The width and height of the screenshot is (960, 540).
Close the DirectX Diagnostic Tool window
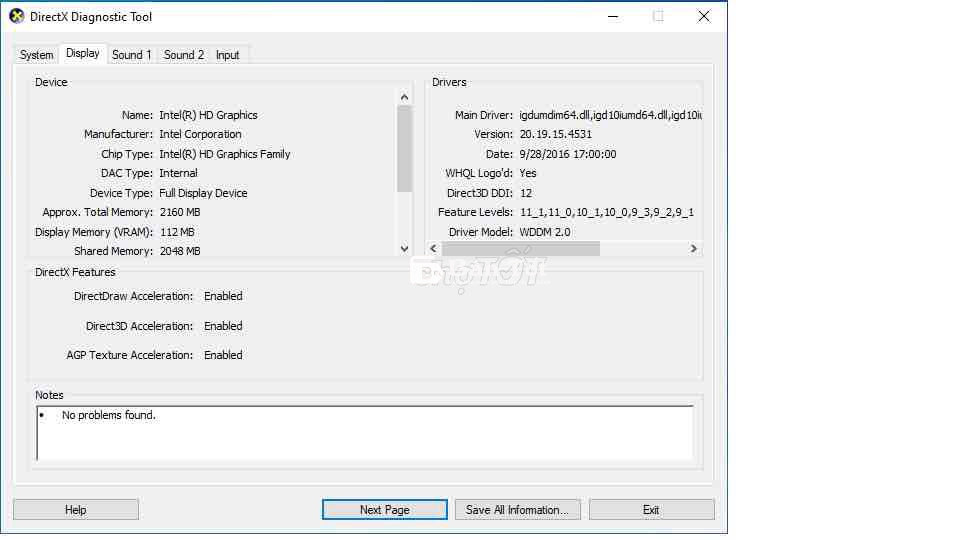704,17
